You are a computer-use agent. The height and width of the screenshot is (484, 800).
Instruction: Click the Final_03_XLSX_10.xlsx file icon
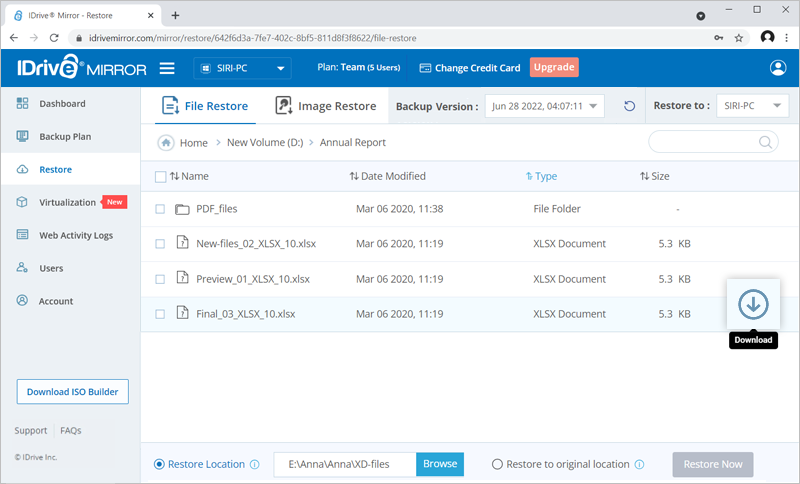182,312
